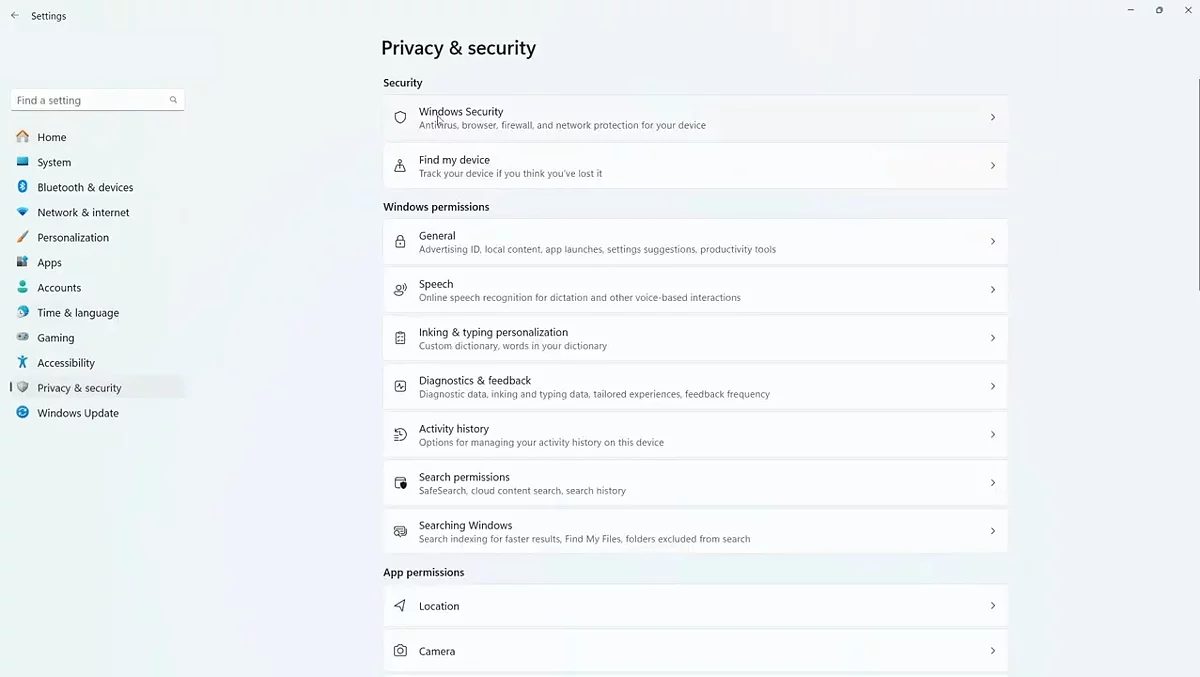
Task: Click the back arrow next to Settings
Action: click(x=15, y=16)
